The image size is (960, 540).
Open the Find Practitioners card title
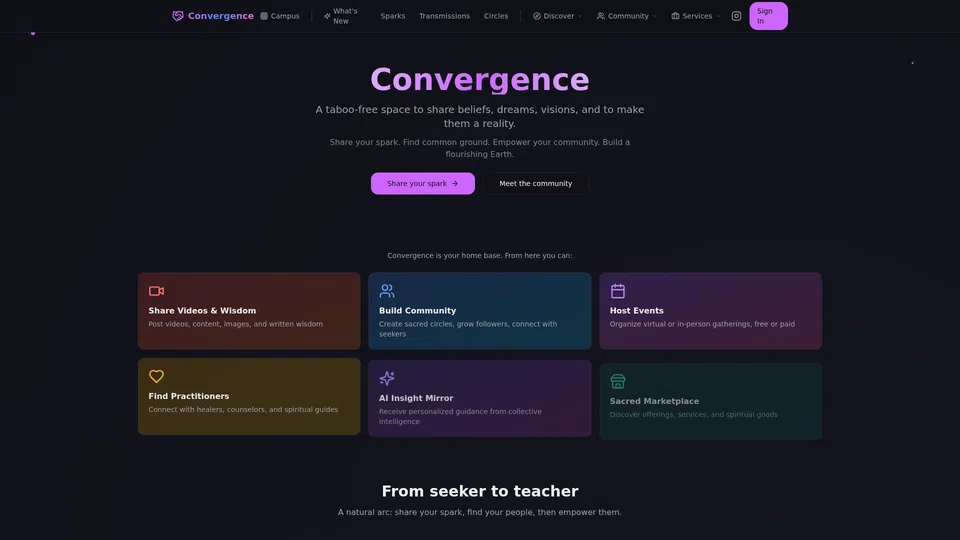coord(189,396)
